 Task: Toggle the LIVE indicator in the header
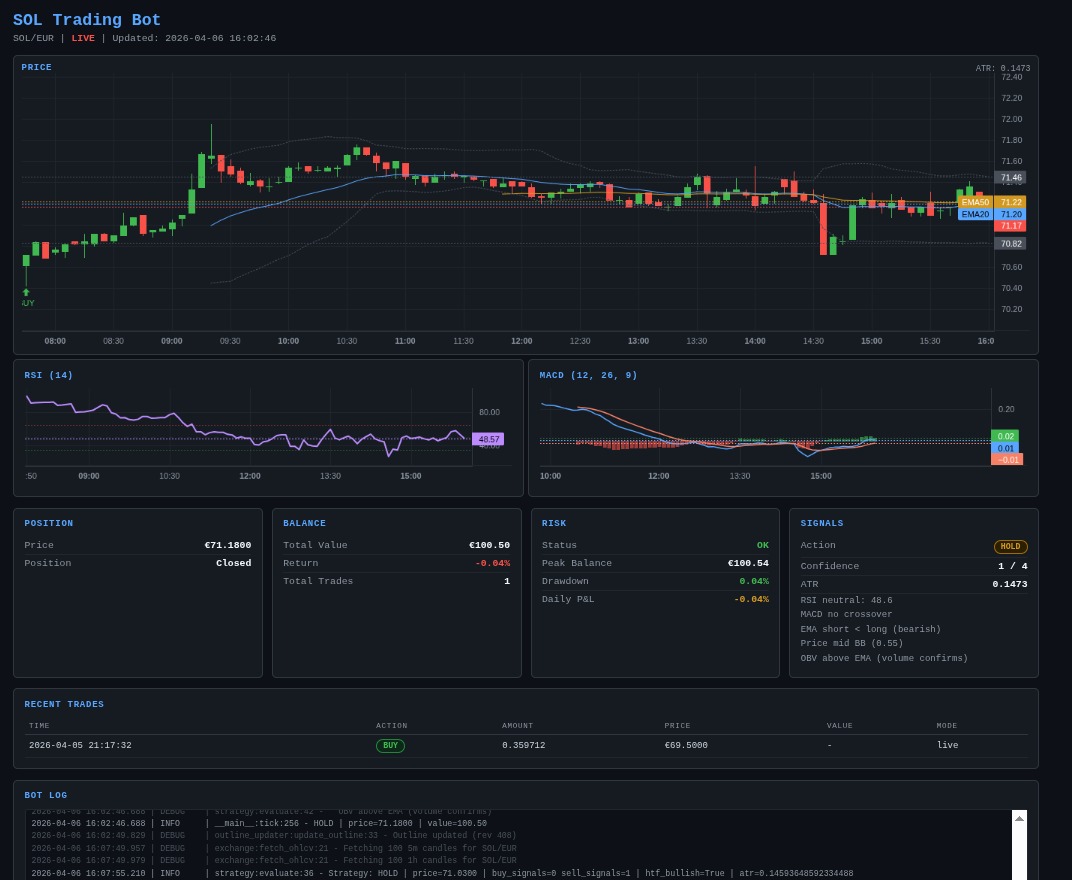coord(82,38)
